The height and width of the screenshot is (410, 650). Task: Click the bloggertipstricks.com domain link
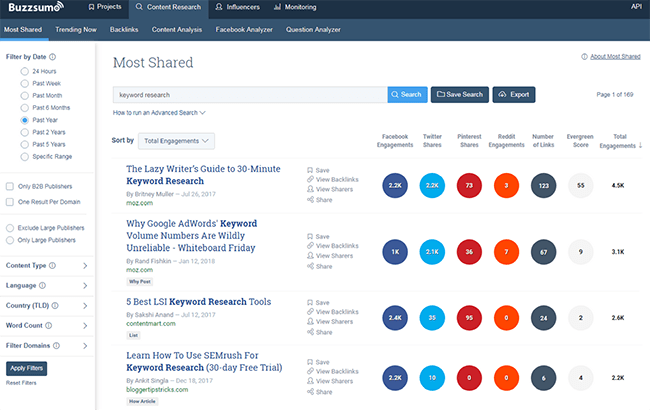(157, 390)
